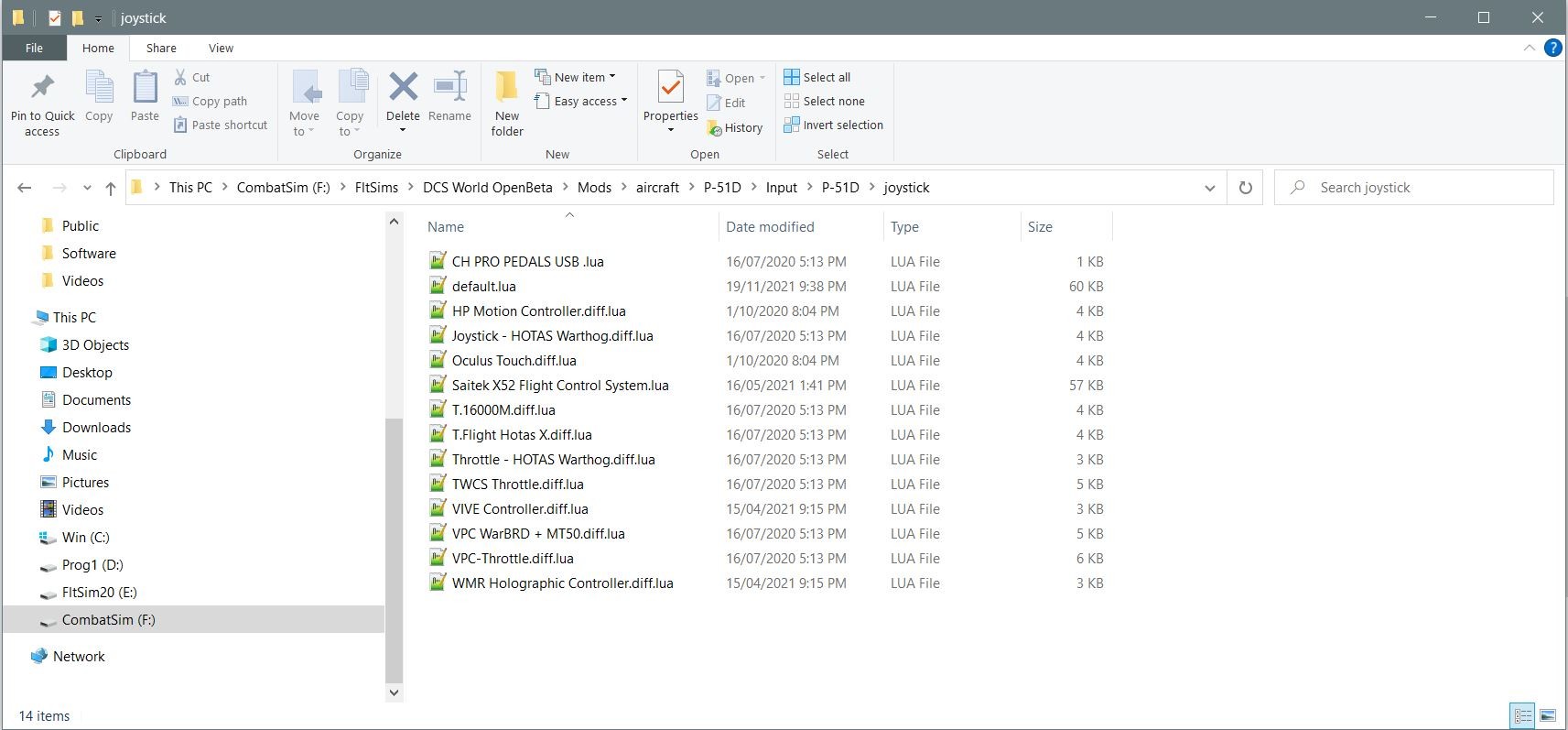Select the CH PRO PEDALS USB .lua file
The image size is (1568, 730).
(x=527, y=262)
